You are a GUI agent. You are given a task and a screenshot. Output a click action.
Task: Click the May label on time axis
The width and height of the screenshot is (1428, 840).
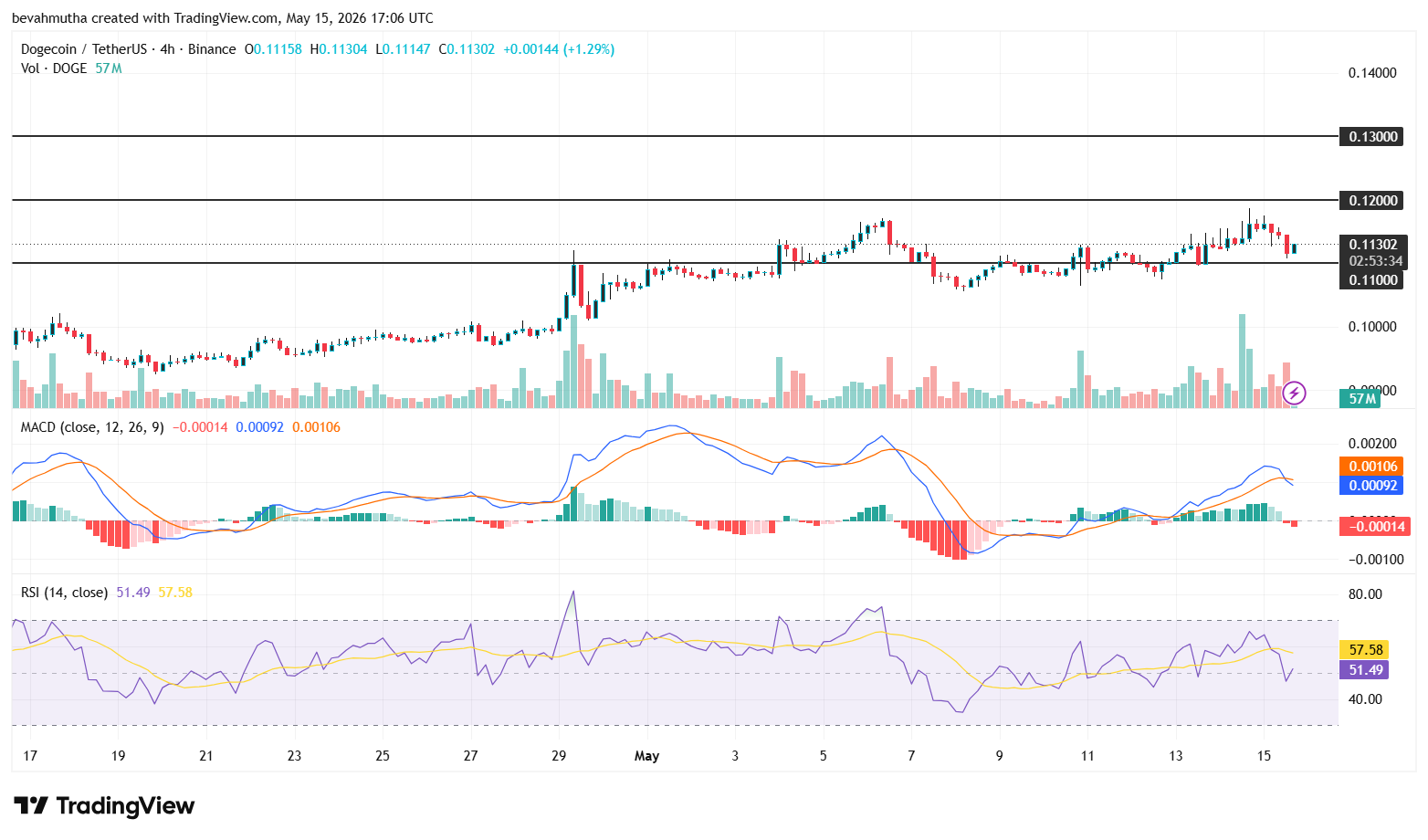pos(646,756)
